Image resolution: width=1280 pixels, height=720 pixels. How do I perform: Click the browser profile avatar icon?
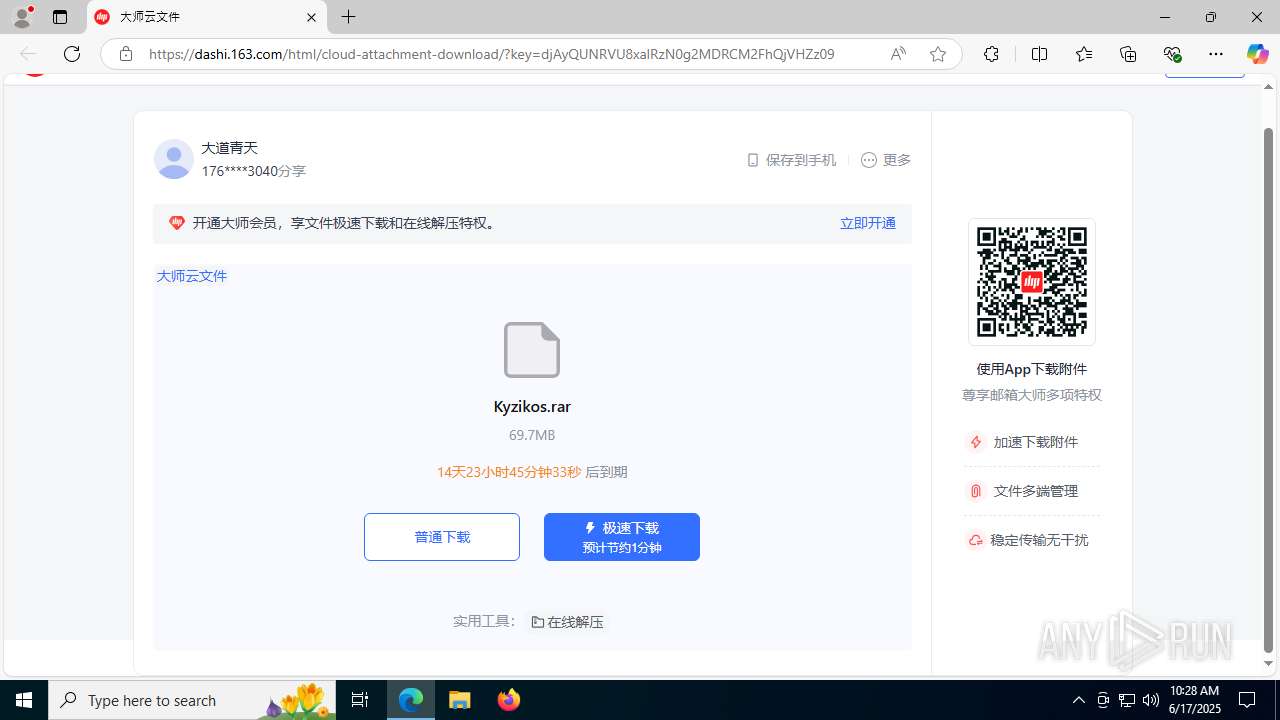(22, 17)
